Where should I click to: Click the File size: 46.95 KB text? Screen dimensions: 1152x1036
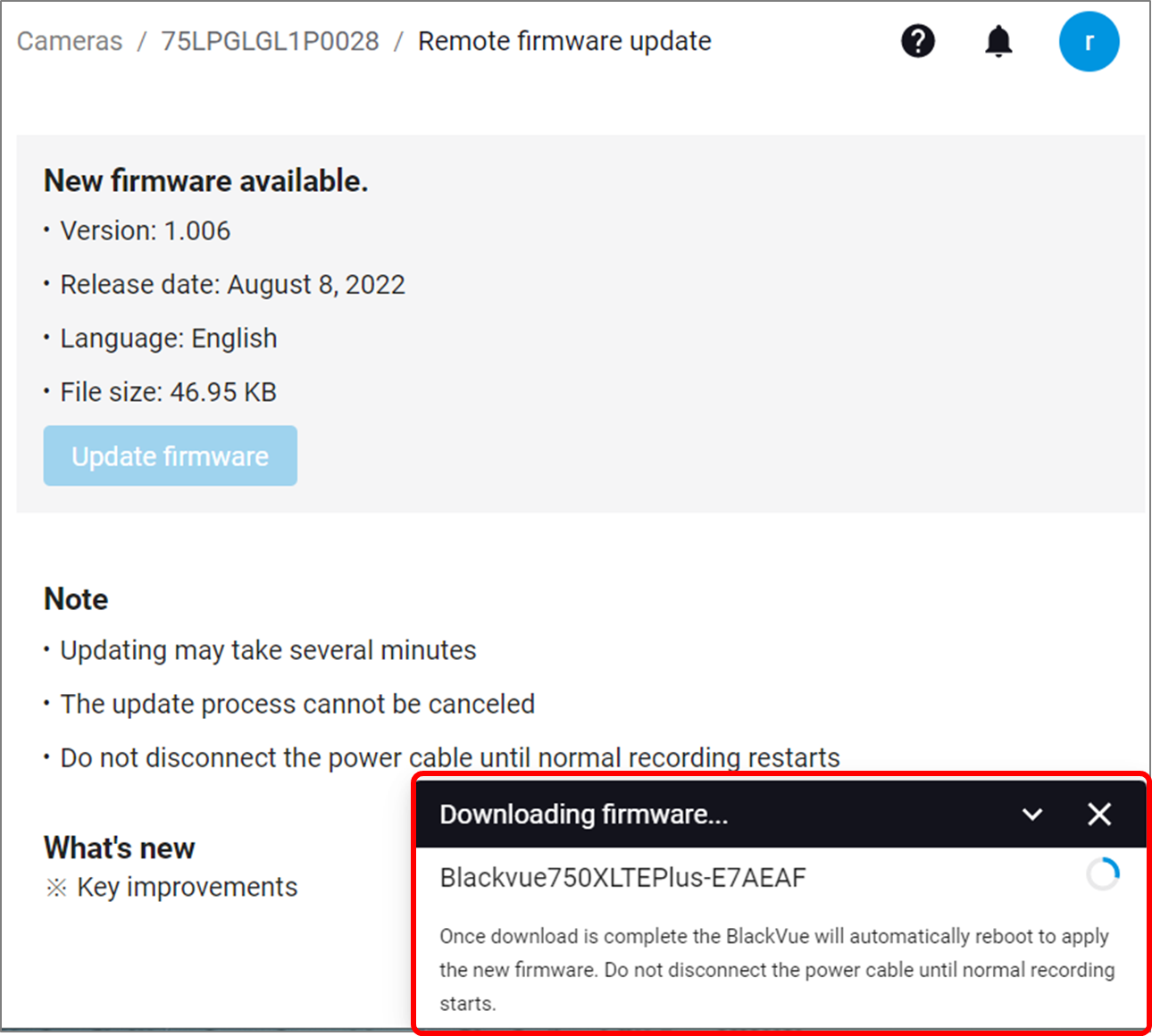168,392
